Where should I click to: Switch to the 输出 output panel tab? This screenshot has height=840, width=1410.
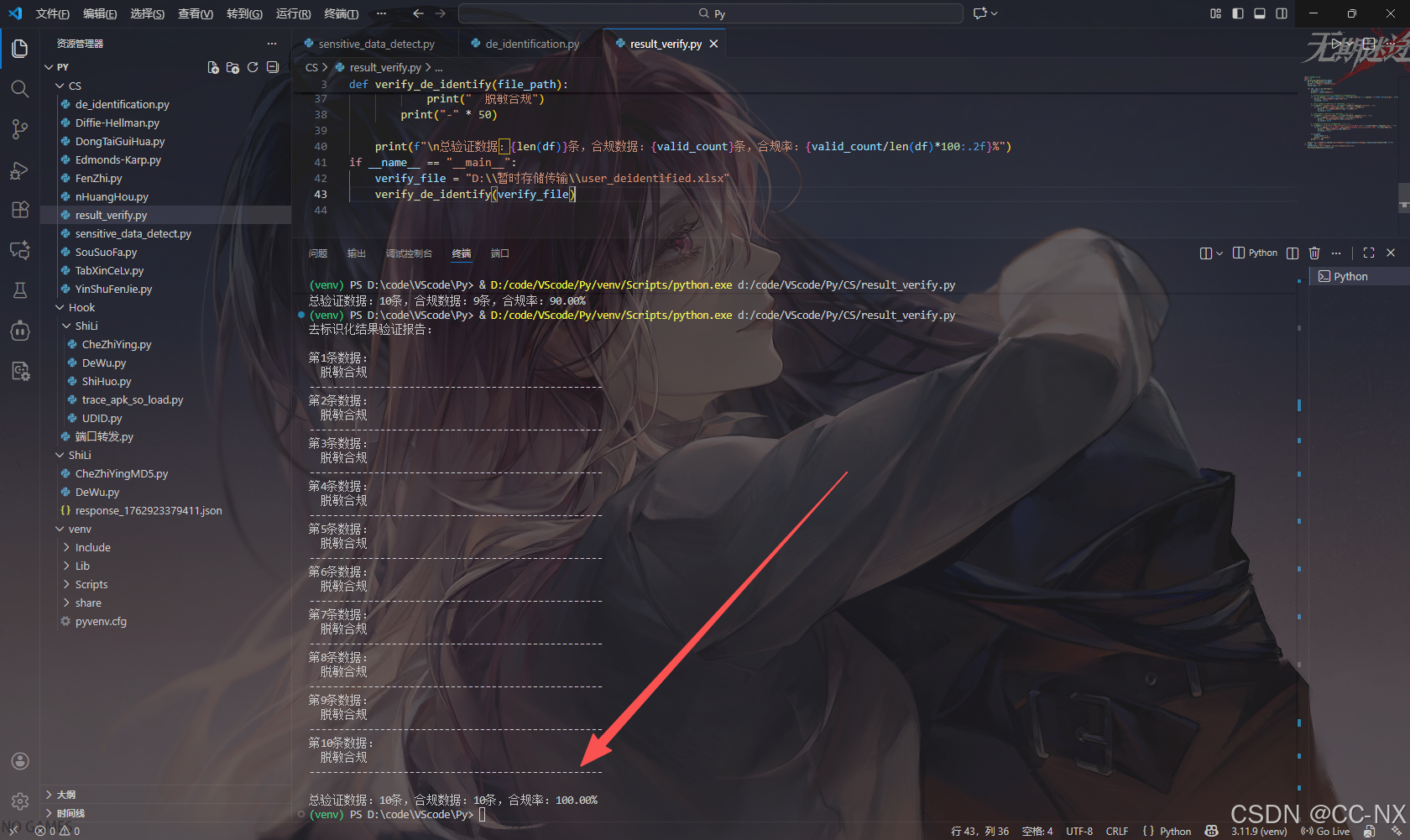(x=357, y=253)
